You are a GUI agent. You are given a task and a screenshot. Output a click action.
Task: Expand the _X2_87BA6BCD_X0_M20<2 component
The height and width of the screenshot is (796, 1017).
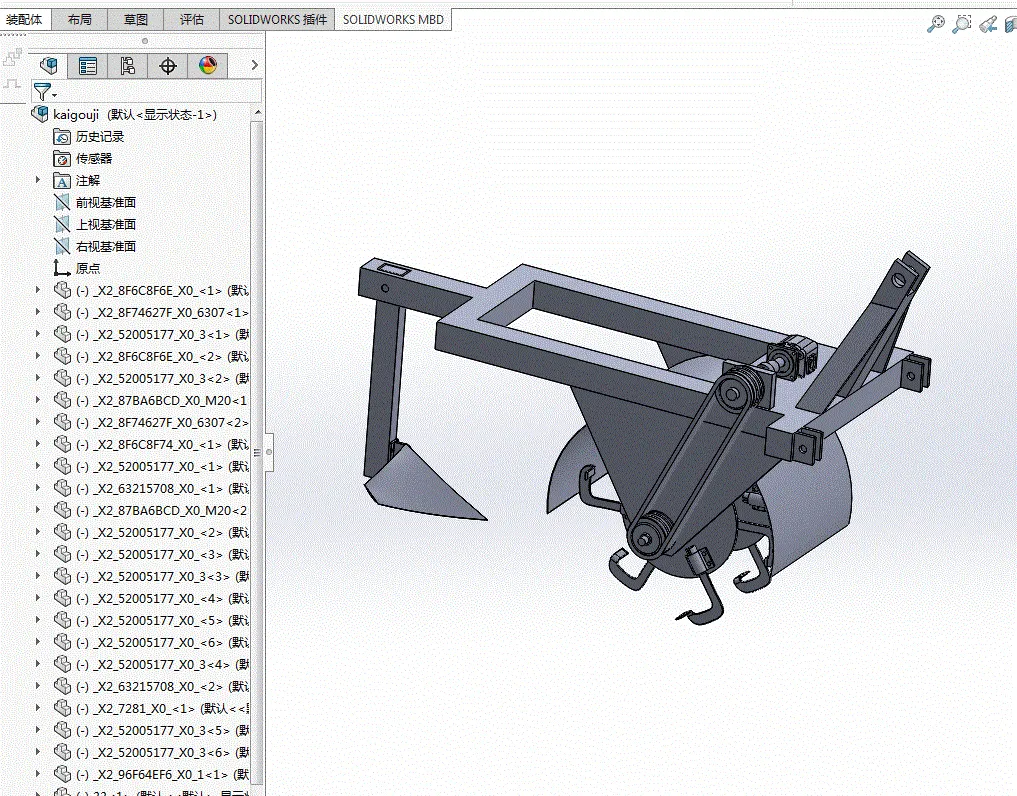click(38, 510)
